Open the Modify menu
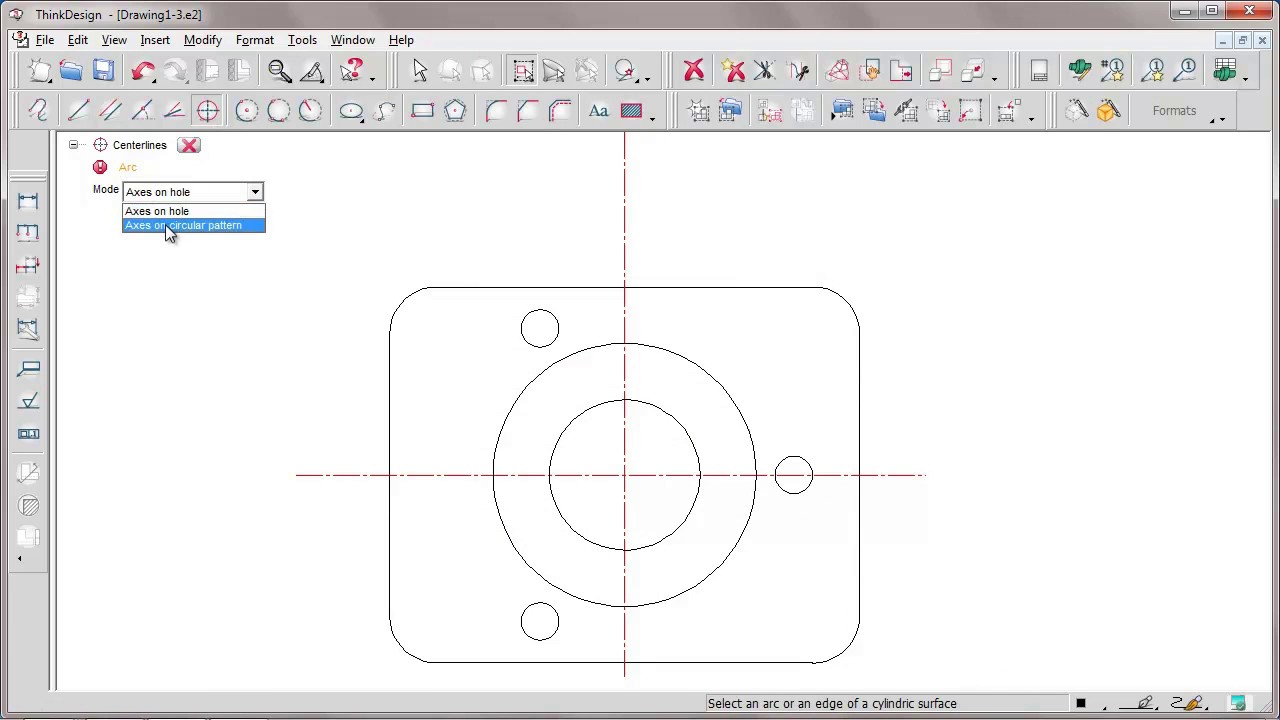The image size is (1280, 720). [x=203, y=40]
